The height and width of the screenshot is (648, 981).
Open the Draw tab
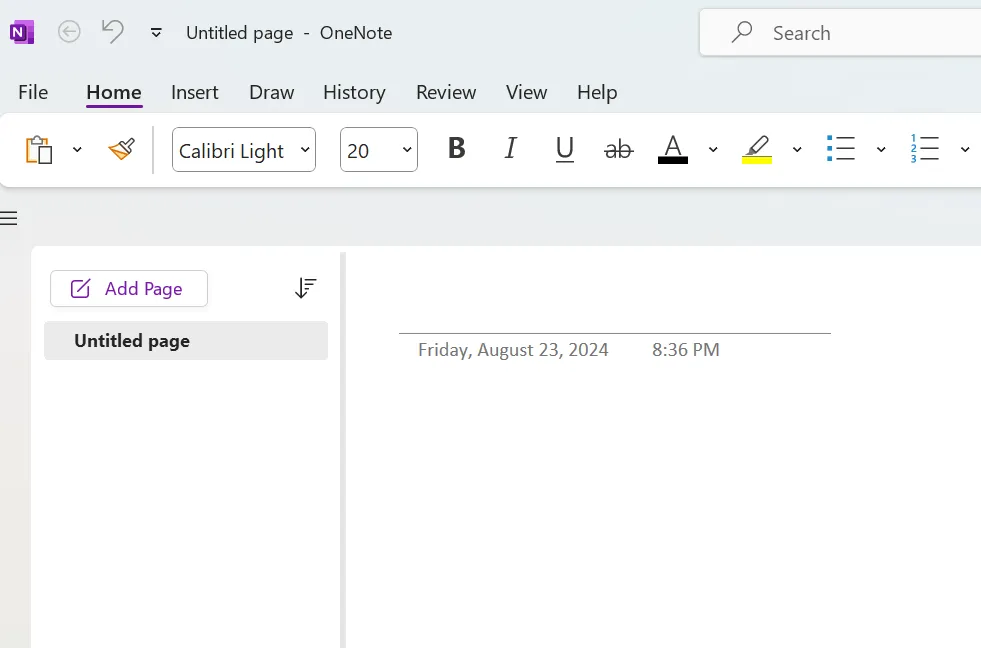pyautogui.click(x=272, y=93)
